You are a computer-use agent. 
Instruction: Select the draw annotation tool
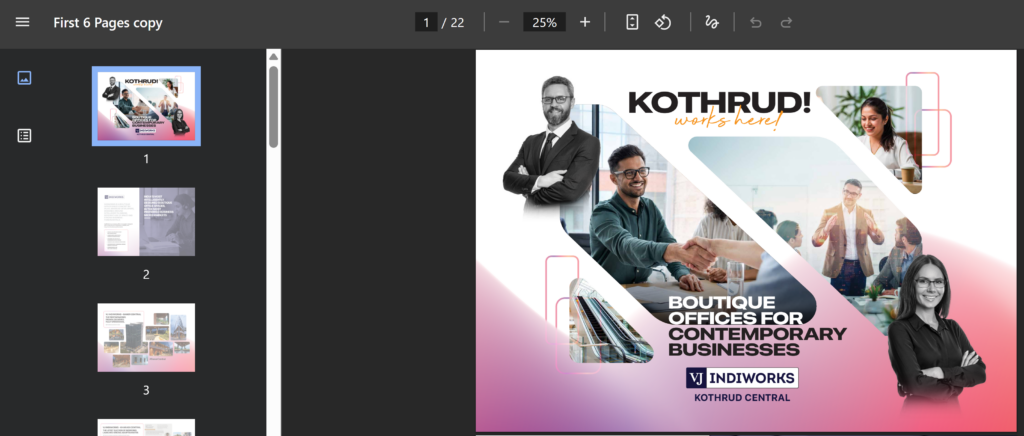(x=712, y=22)
